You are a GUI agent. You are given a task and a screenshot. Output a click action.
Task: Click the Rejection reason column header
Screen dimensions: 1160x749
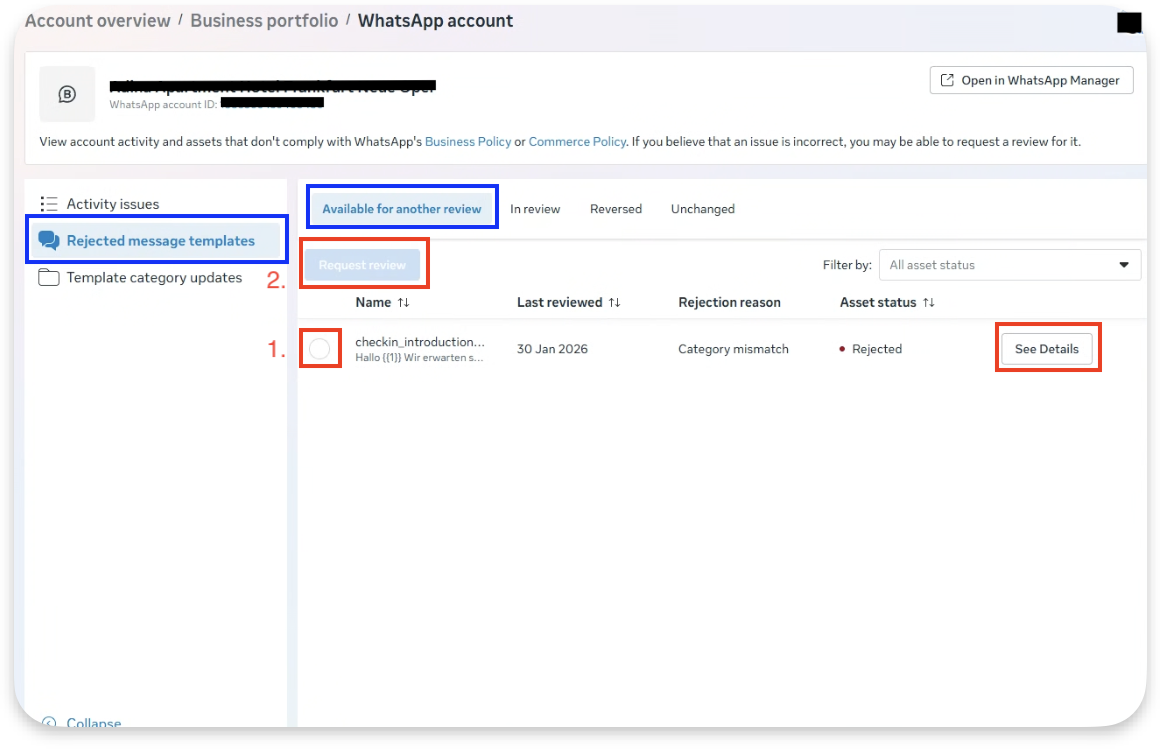point(729,303)
